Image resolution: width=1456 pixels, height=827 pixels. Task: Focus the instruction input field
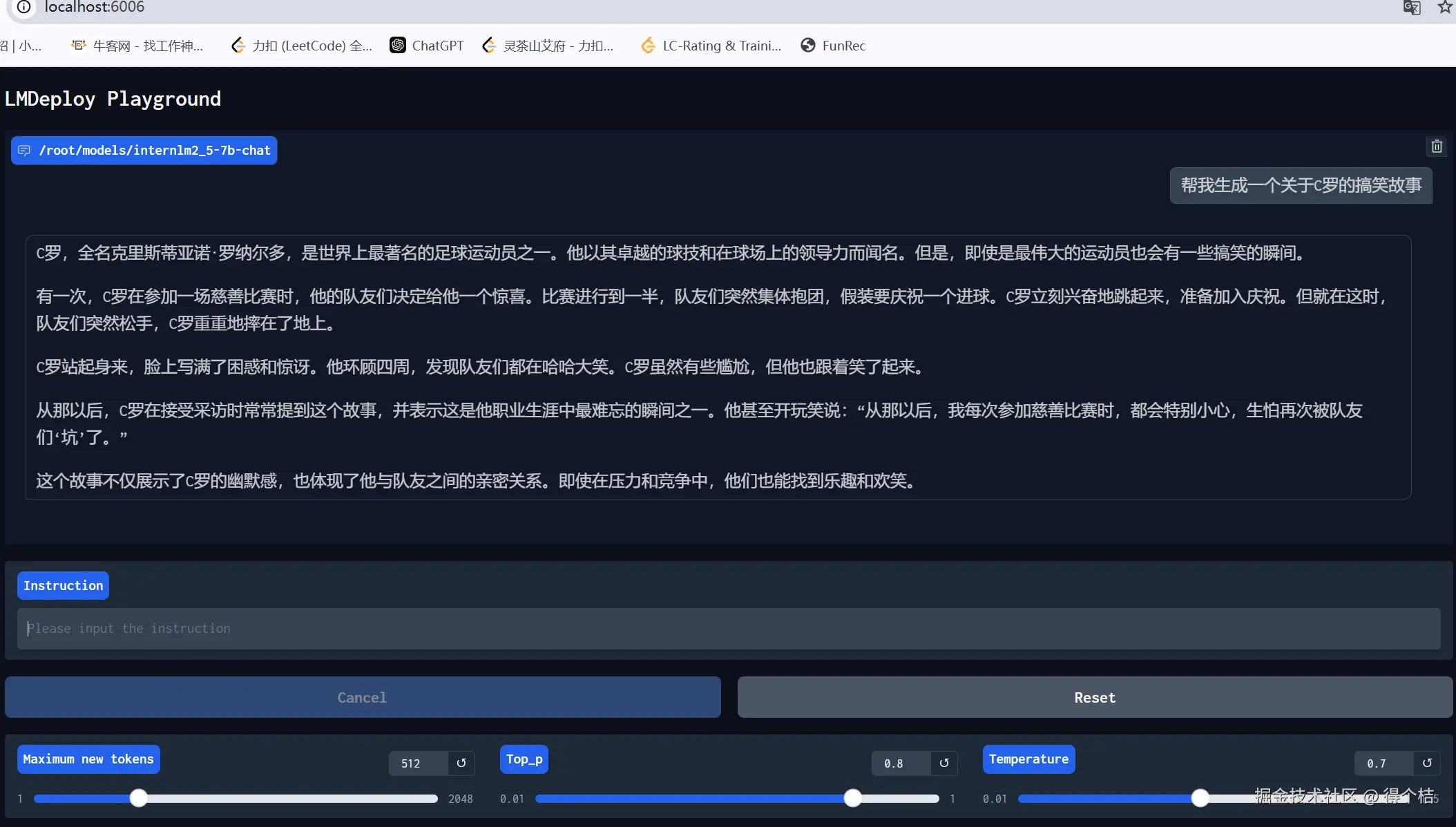(x=729, y=629)
